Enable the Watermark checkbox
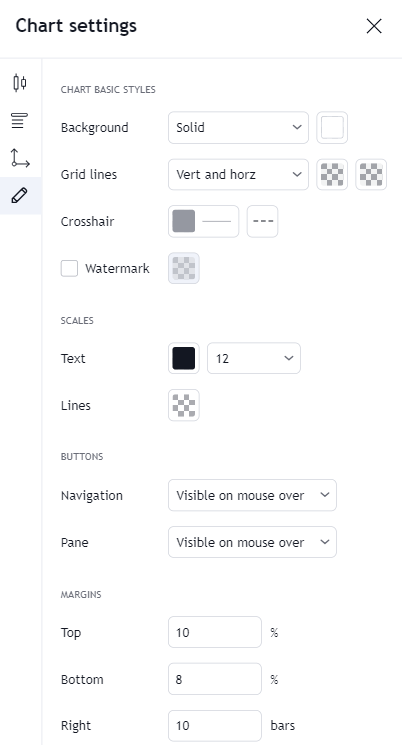The width and height of the screenshot is (402, 745). click(x=69, y=268)
